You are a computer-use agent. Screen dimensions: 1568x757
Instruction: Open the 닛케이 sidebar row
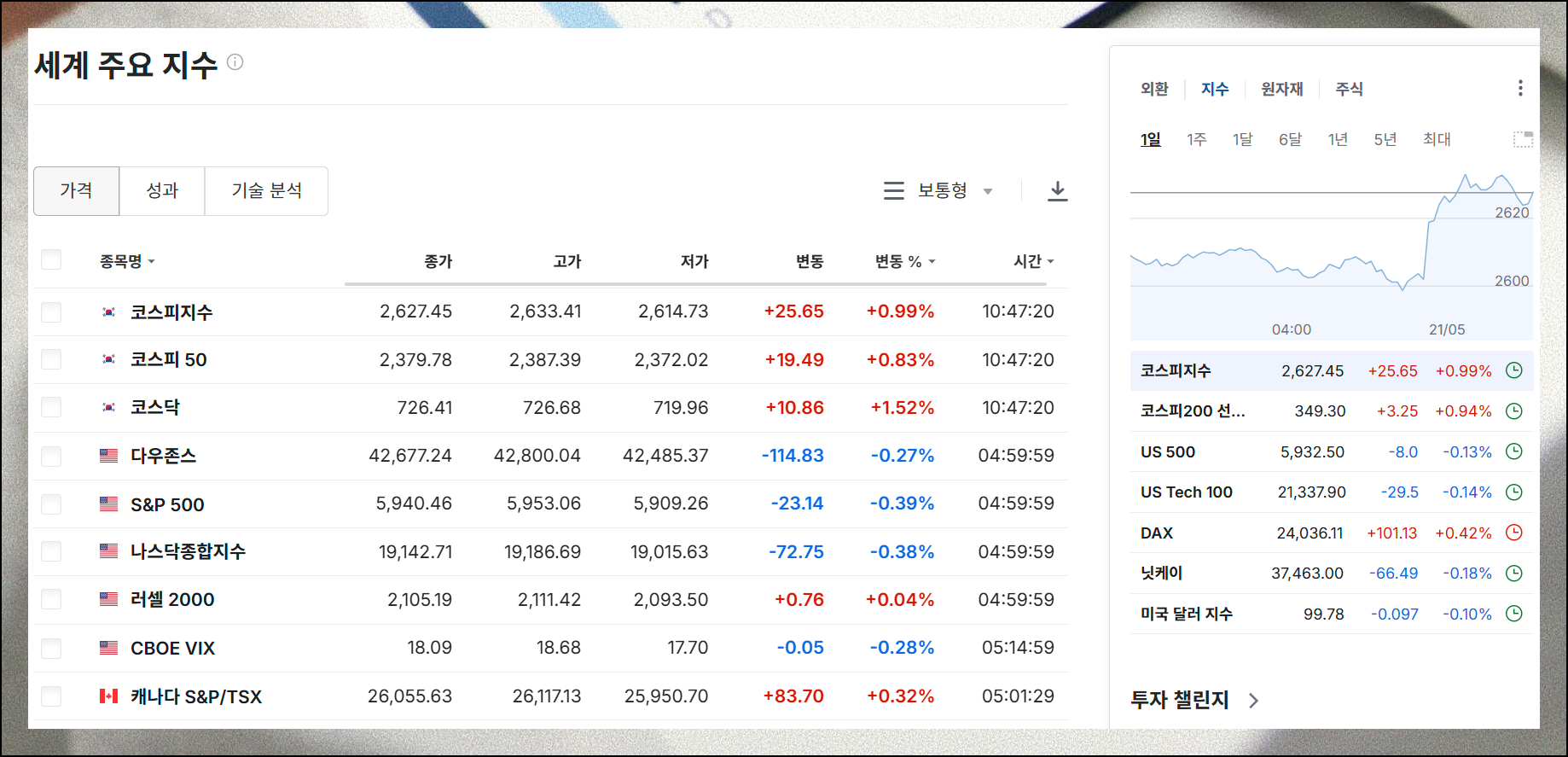[1332, 573]
